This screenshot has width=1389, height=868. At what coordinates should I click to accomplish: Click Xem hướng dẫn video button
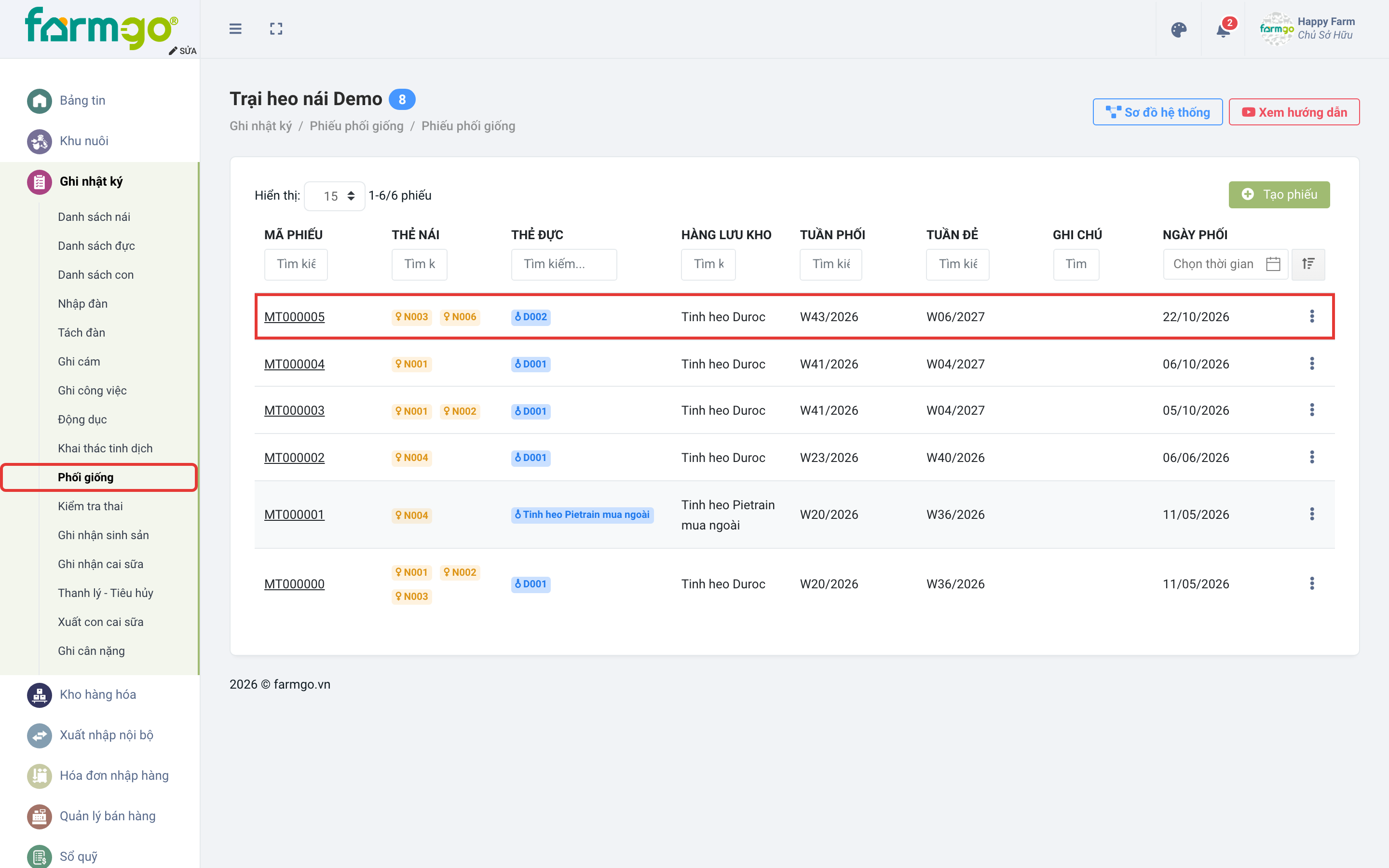1294,112
